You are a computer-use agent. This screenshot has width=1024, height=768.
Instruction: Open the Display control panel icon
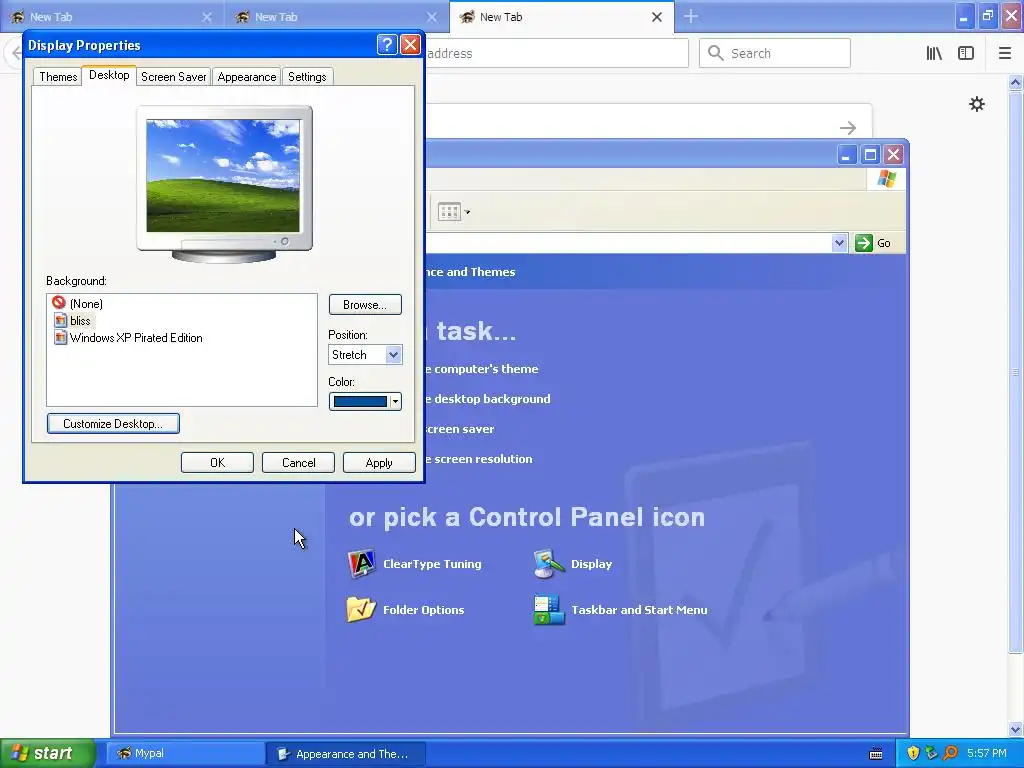[549, 564]
